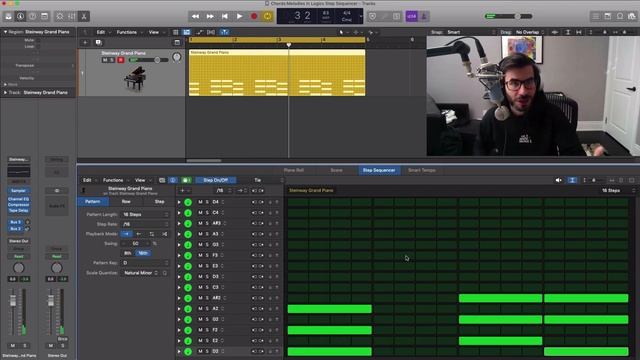Select ping-pong playback mode icon
The width and height of the screenshot is (640, 360).
pos(152,234)
